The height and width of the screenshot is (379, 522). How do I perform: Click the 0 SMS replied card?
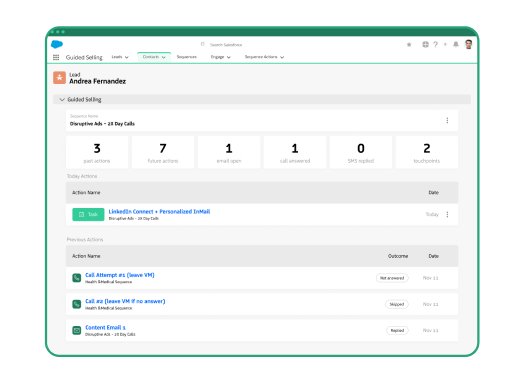(361, 152)
